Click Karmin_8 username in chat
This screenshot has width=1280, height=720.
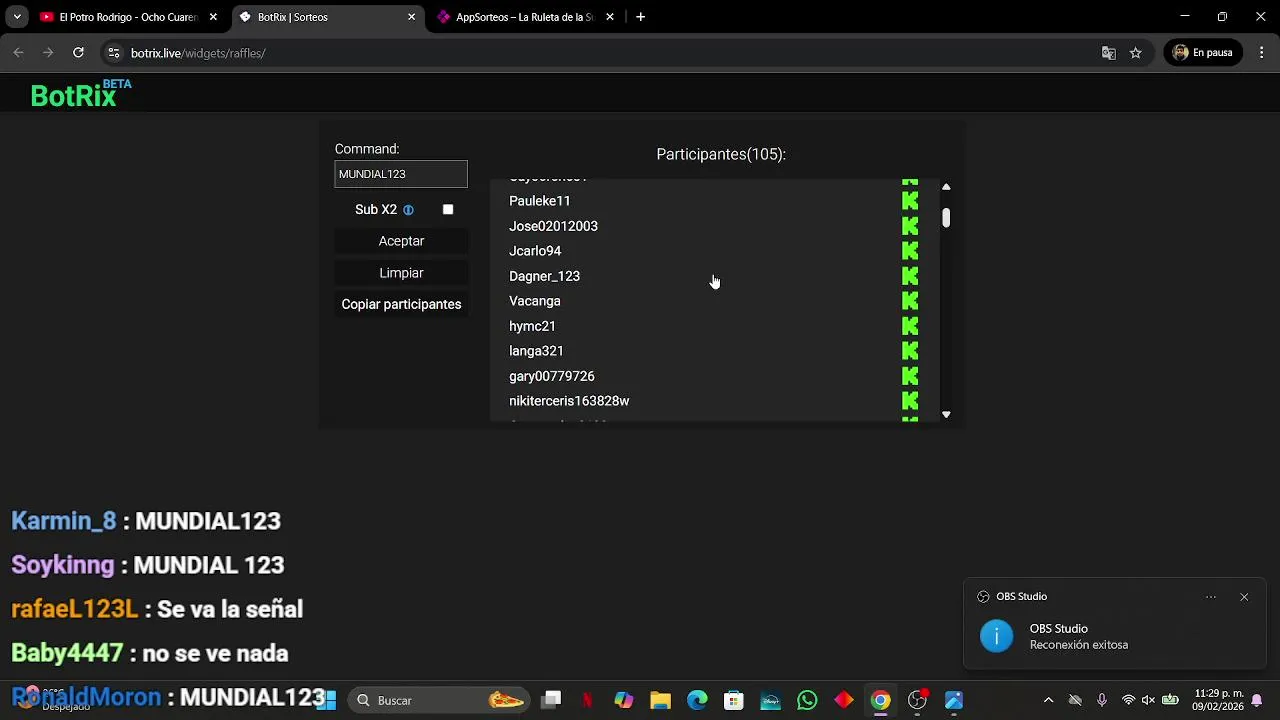tap(64, 521)
